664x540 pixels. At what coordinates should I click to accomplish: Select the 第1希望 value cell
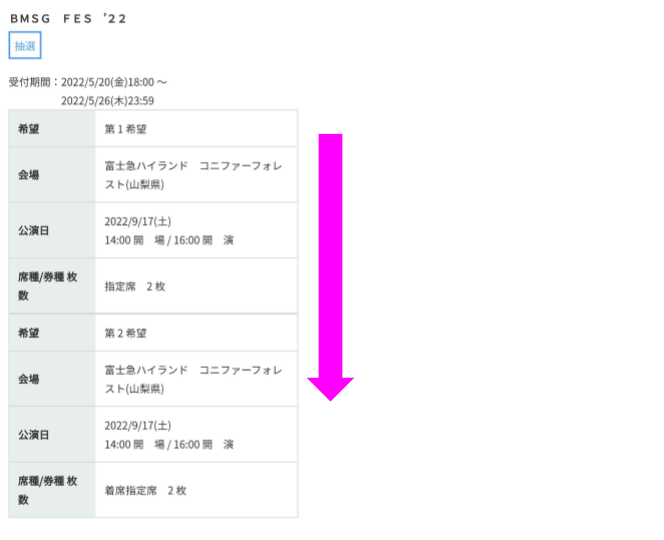(196, 129)
